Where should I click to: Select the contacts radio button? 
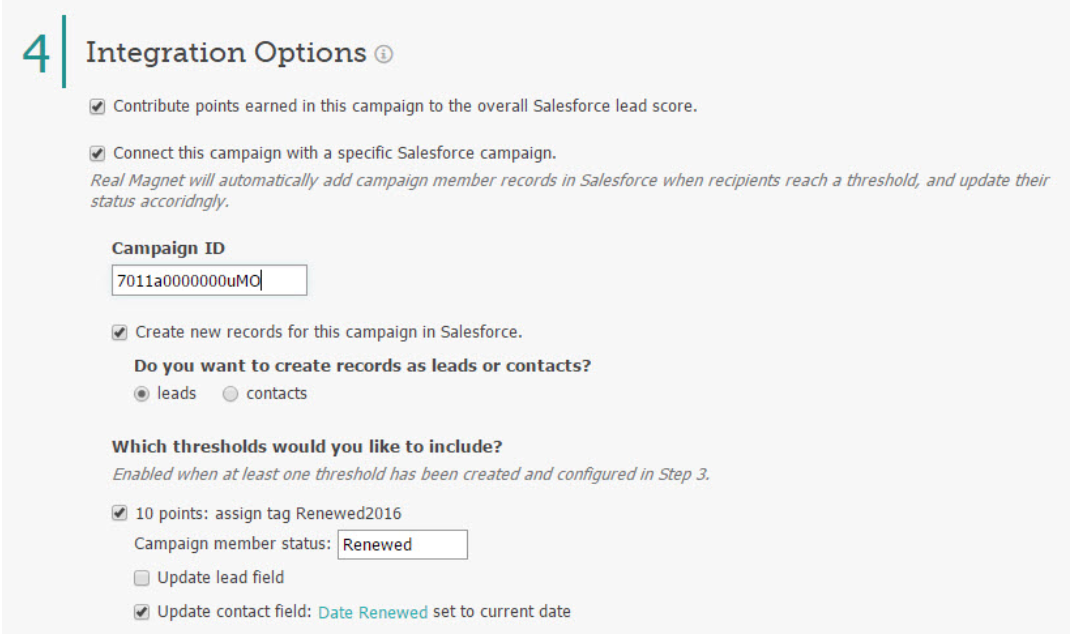click(x=231, y=394)
